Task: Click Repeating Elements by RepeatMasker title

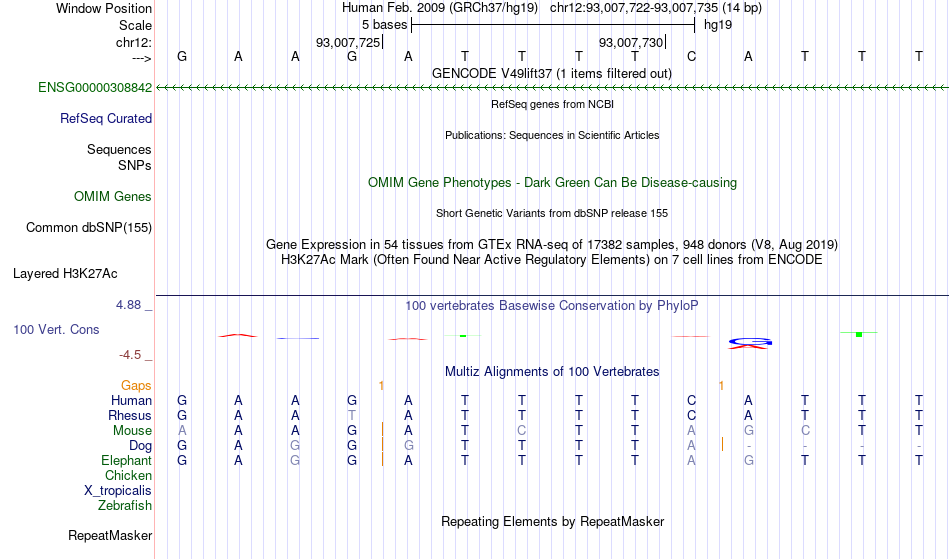Action: (x=552, y=522)
